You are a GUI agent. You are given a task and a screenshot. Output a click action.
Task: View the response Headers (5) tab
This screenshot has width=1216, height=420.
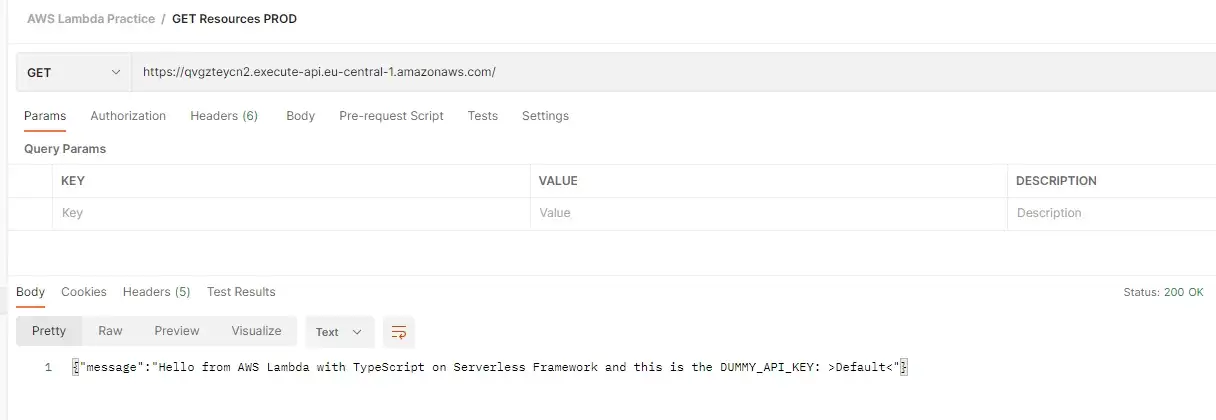(x=156, y=292)
